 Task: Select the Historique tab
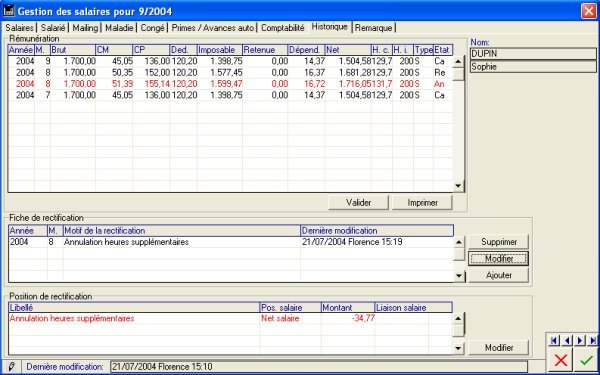pos(329,27)
